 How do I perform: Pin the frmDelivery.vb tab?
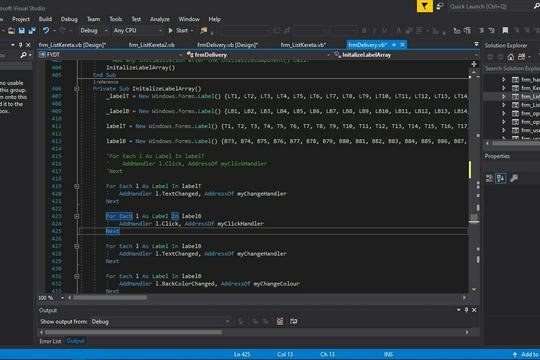394,45
